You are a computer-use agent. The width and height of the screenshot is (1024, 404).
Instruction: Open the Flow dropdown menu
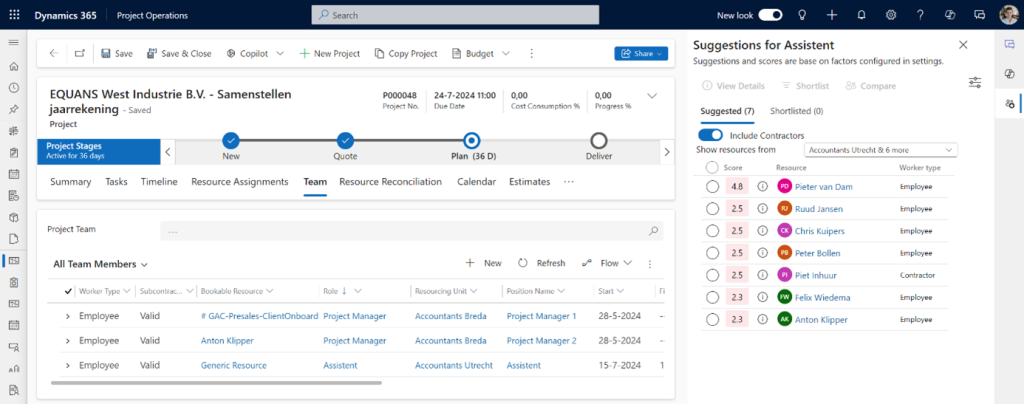point(607,263)
